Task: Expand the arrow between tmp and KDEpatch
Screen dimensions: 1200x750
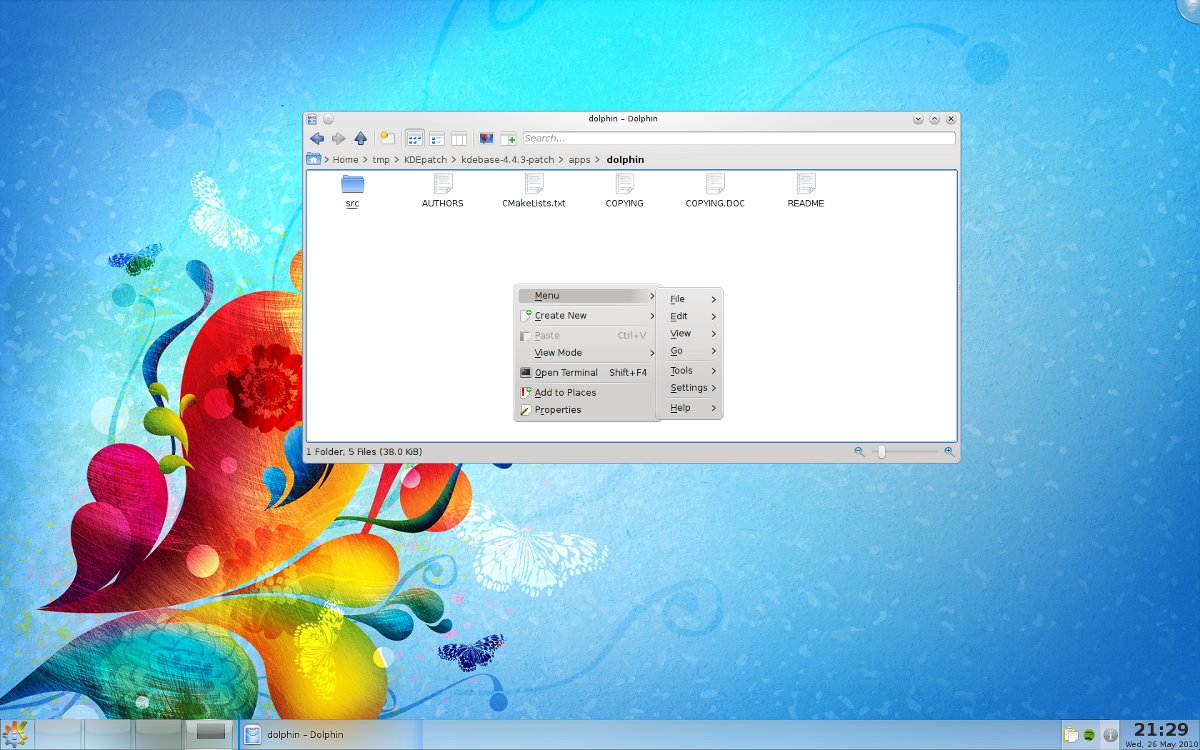Action: click(x=397, y=159)
